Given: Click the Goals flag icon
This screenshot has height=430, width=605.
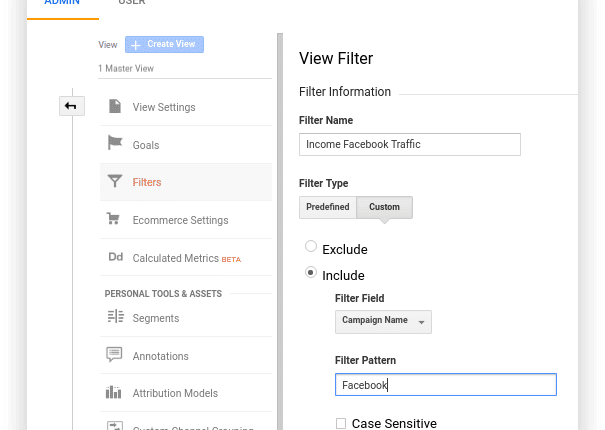Looking at the screenshot, I should (115, 143).
